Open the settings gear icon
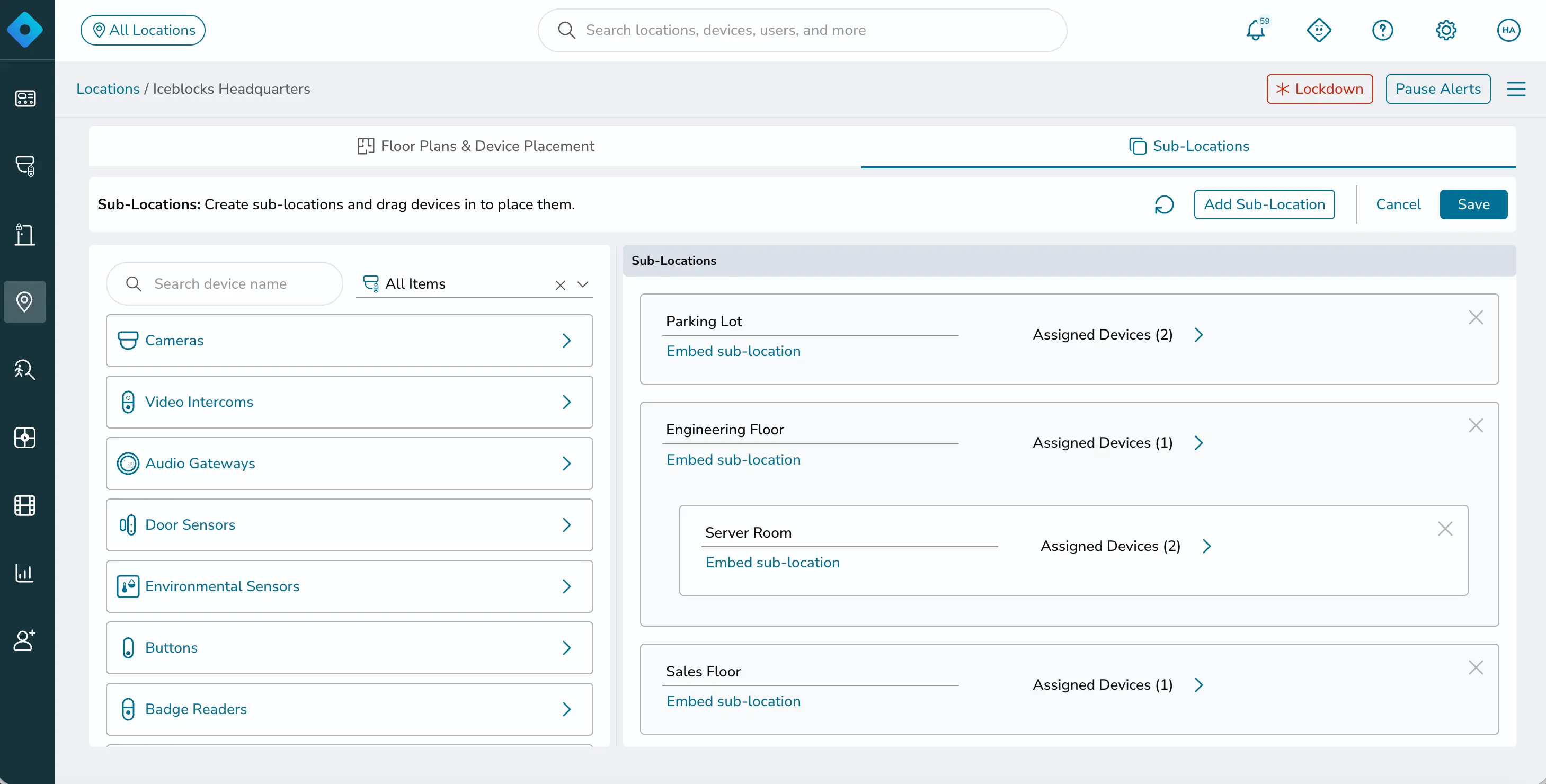The image size is (1546, 784). point(1446,30)
